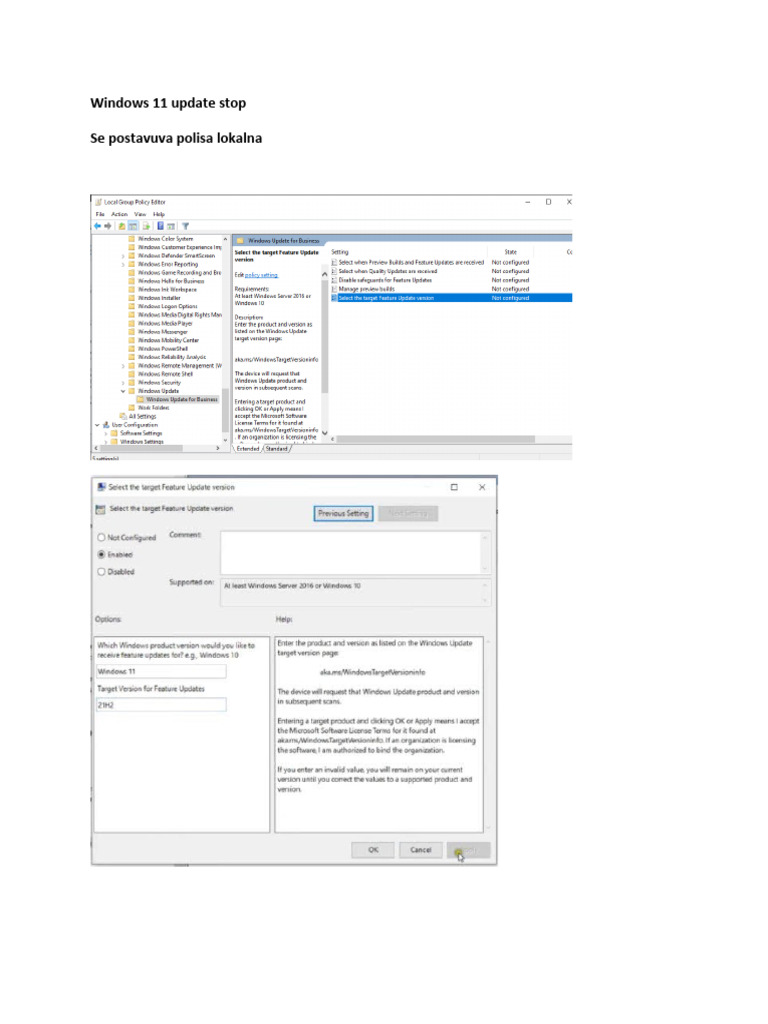This screenshot has height=1024, width=768.
Task: Click the settings list horizontal scrollbar
Action: pos(435,439)
